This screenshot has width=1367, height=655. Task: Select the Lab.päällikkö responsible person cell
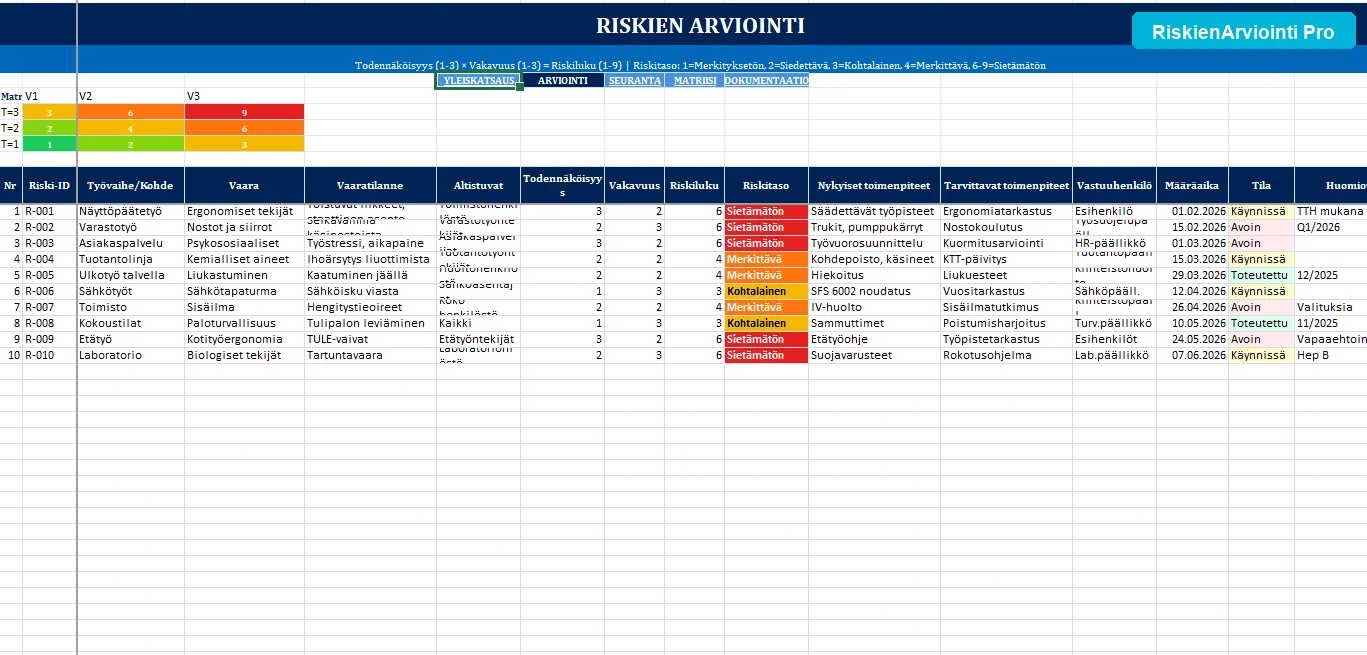(1114, 355)
